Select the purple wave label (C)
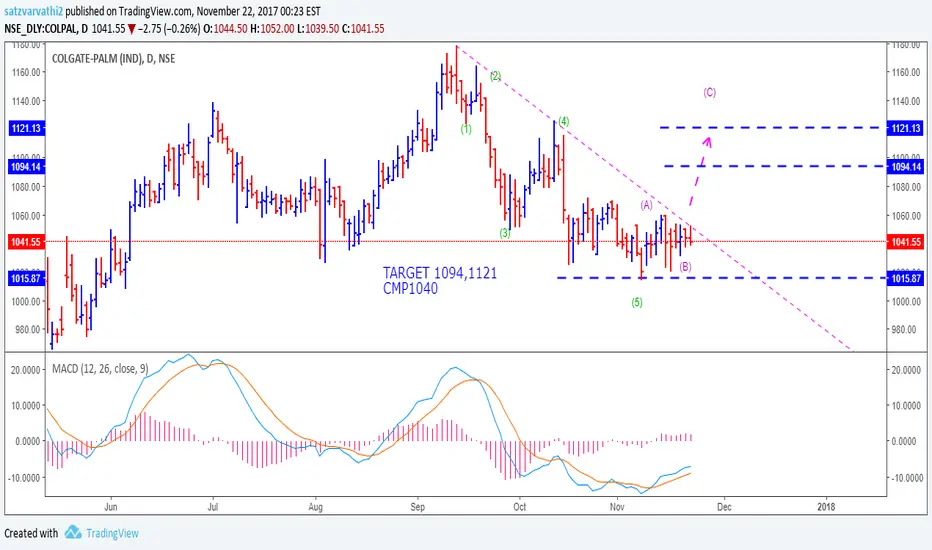932x550 pixels. click(x=709, y=92)
